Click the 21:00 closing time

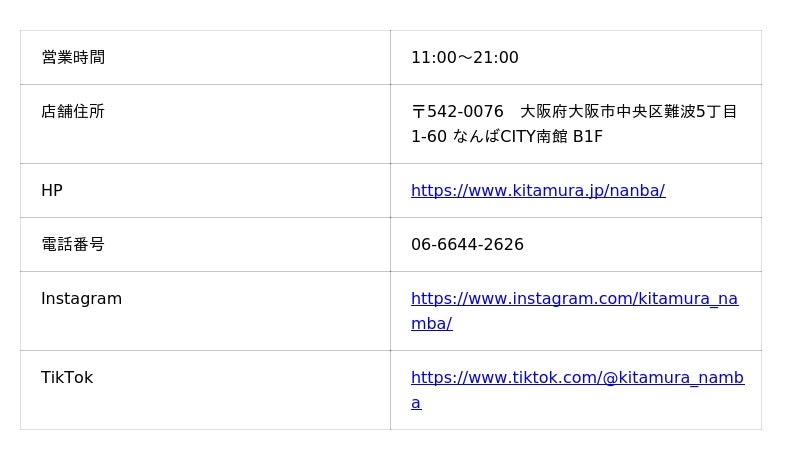[x=496, y=57]
